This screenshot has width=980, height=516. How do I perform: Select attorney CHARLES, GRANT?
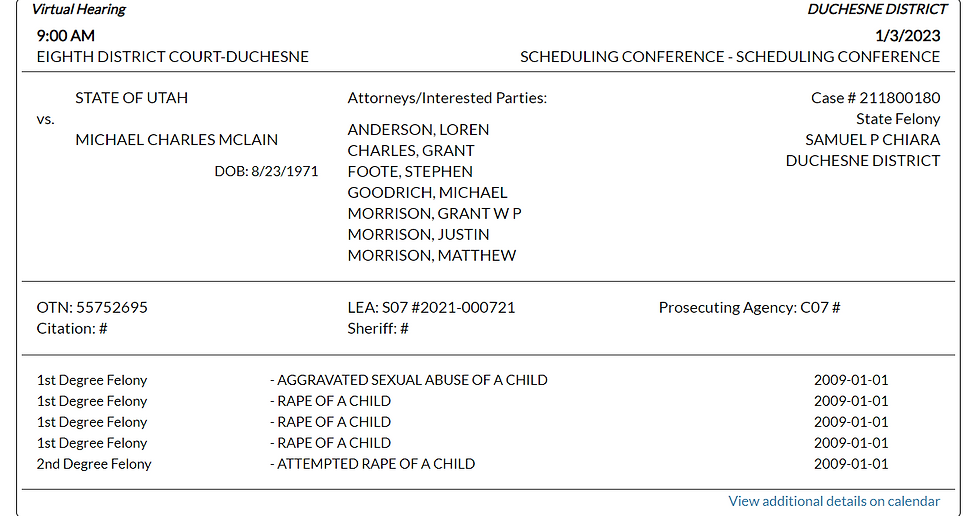(x=411, y=151)
